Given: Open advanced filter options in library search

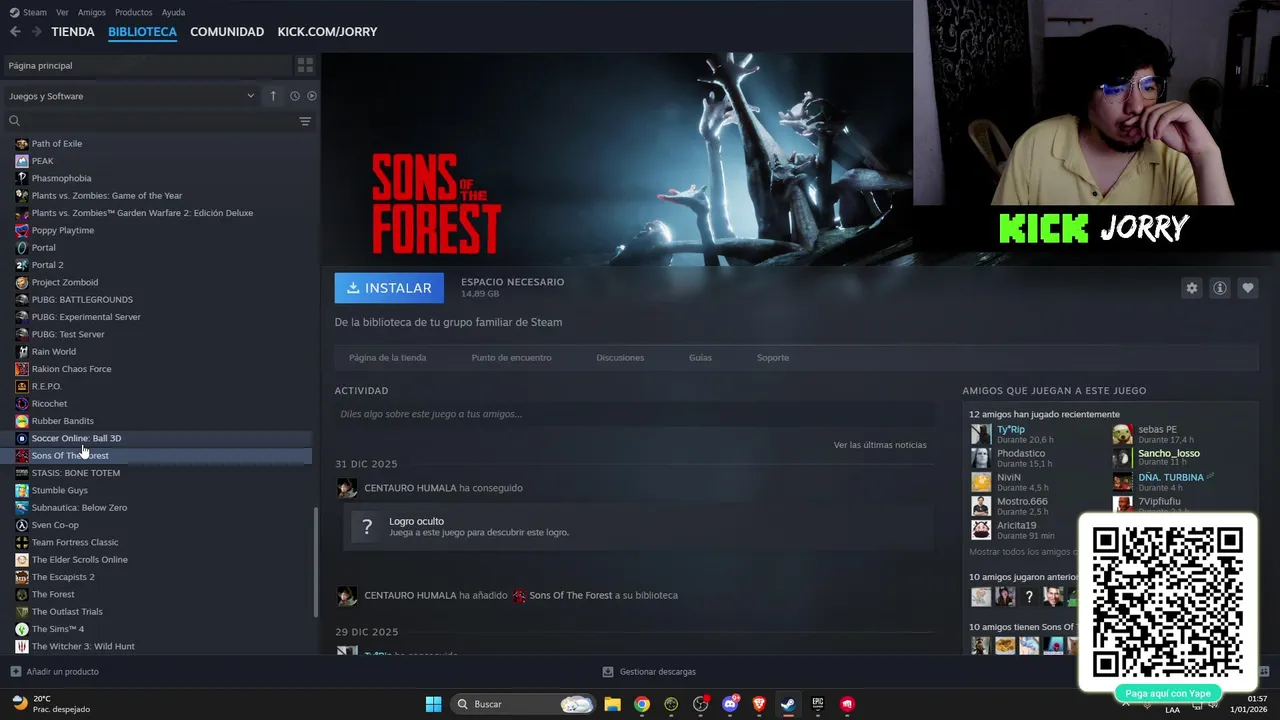Looking at the screenshot, I should (305, 121).
